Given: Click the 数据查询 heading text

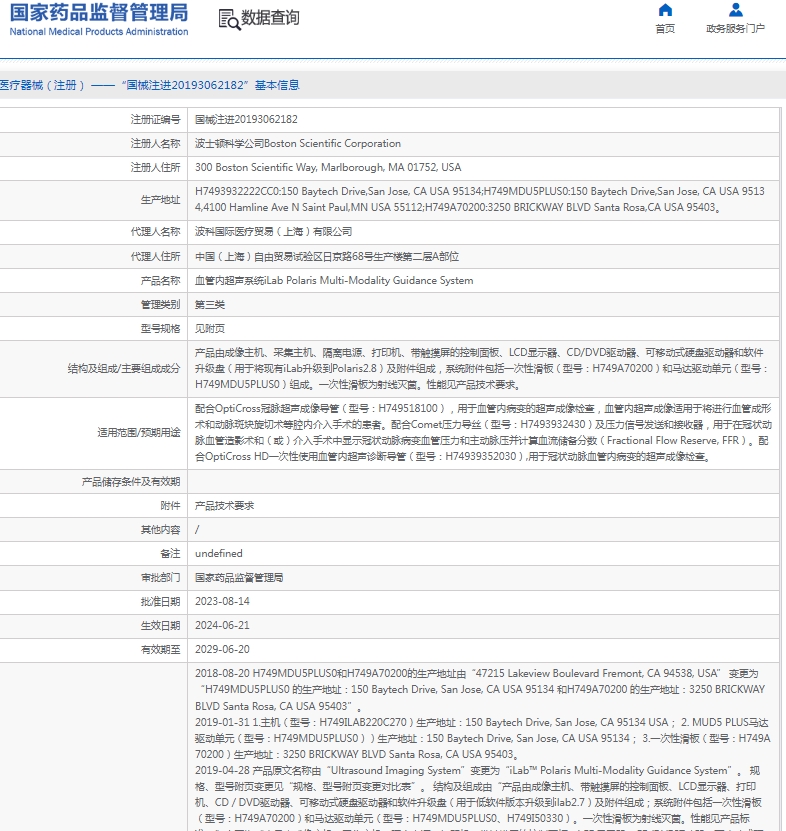Looking at the screenshot, I should click(x=270, y=17).
